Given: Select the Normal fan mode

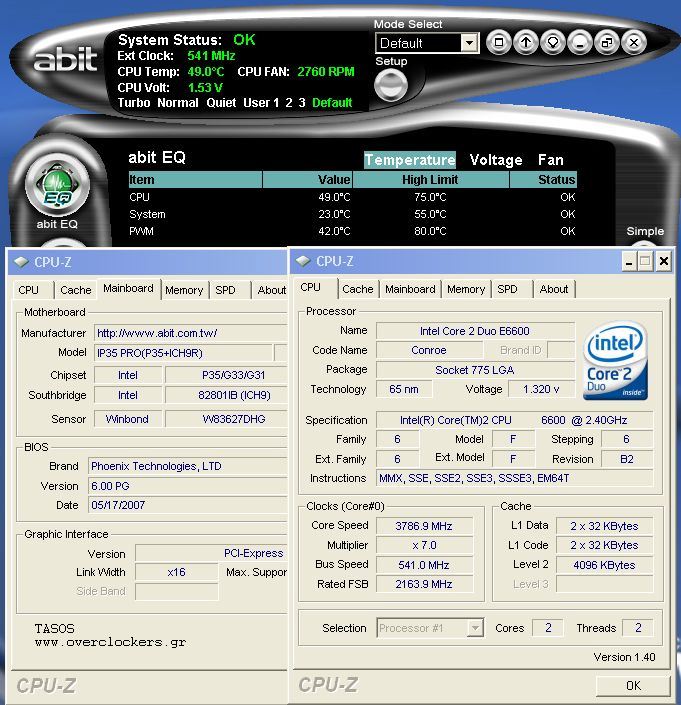Looking at the screenshot, I should pyautogui.click(x=178, y=103).
